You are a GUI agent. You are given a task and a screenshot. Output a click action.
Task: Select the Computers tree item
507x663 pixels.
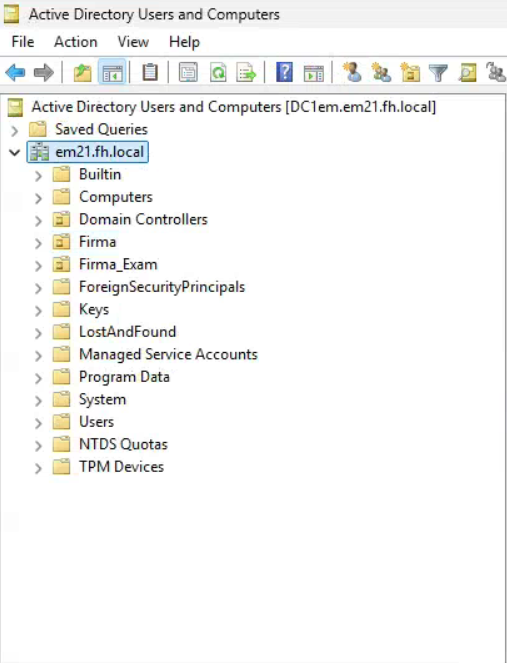pyautogui.click(x=116, y=197)
